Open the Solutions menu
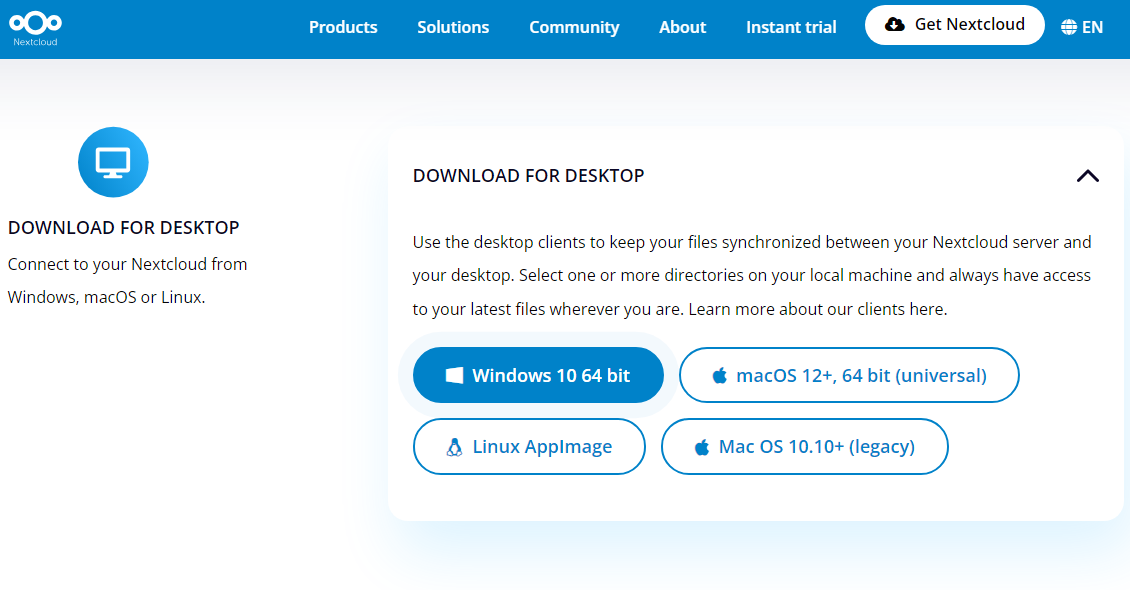This screenshot has width=1130, height=590. click(453, 27)
